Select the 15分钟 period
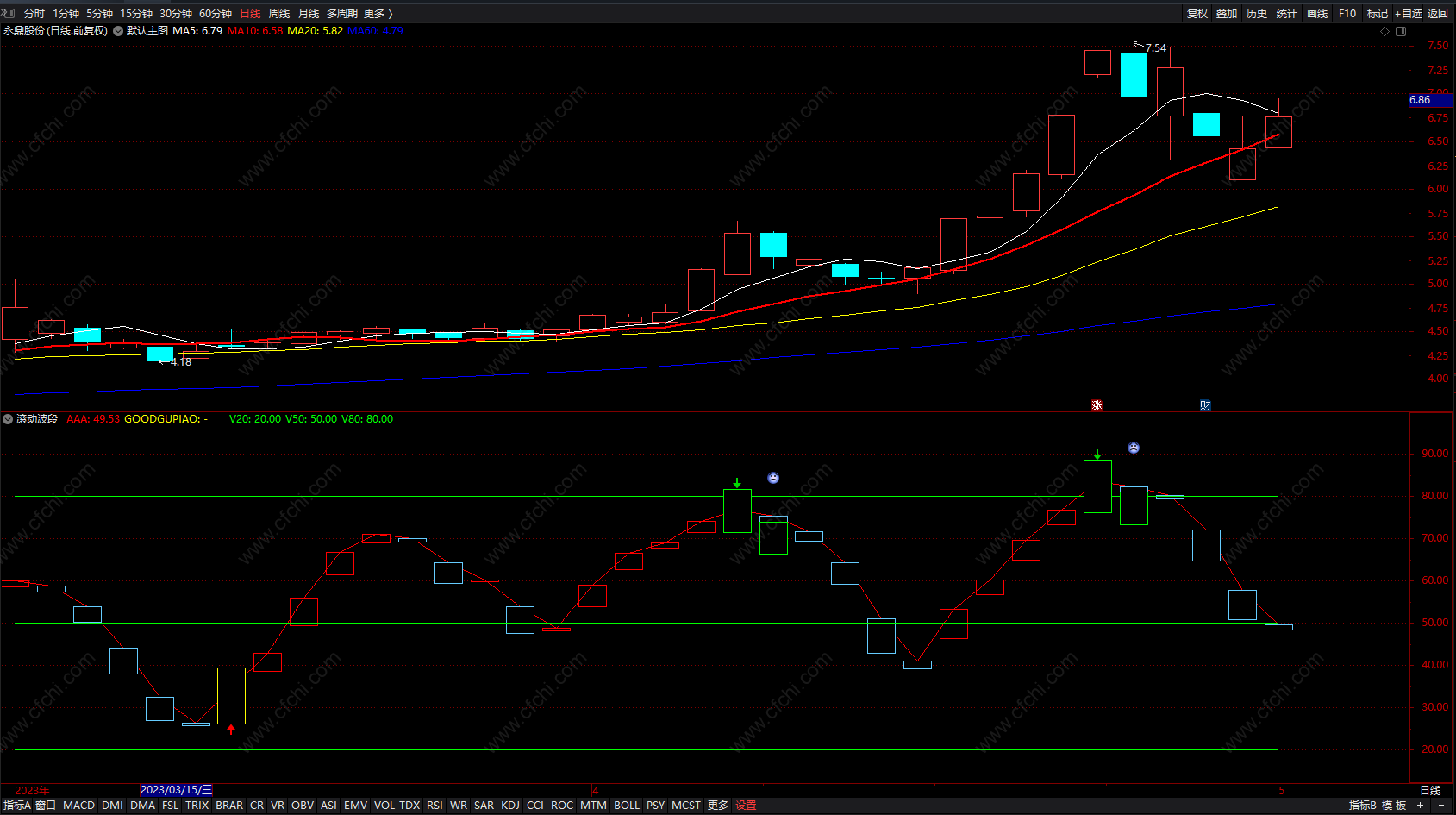The image size is (1456, 815). 136,13
